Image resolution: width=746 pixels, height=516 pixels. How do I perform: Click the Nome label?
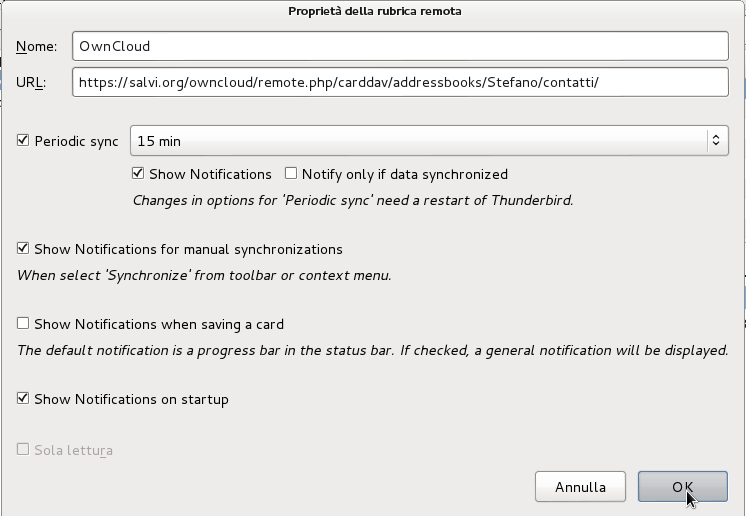pyautogui.click(x=38, y=46)
